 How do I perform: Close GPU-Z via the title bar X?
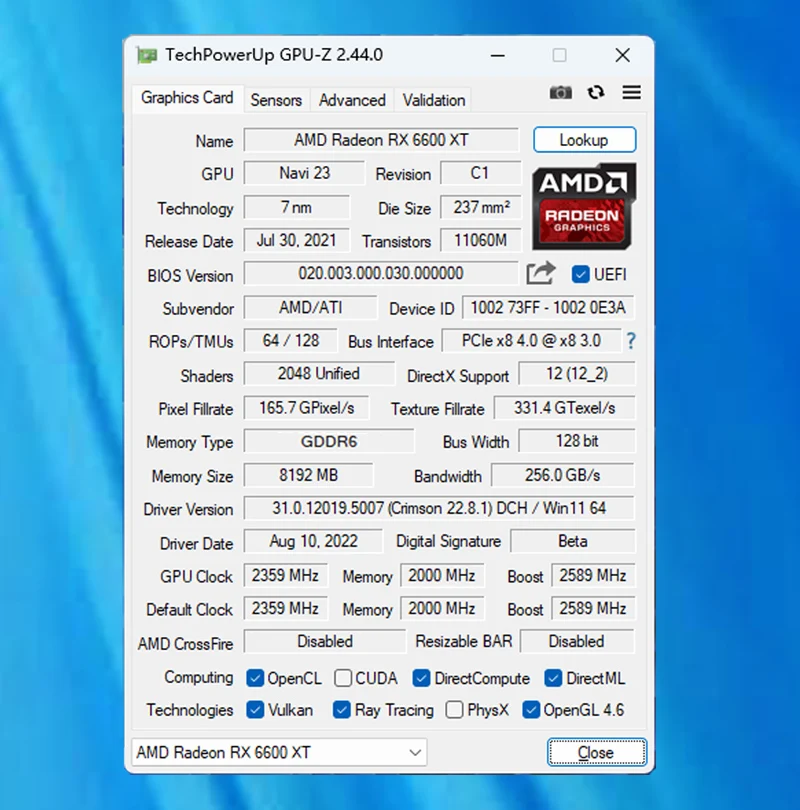[623, 55]
